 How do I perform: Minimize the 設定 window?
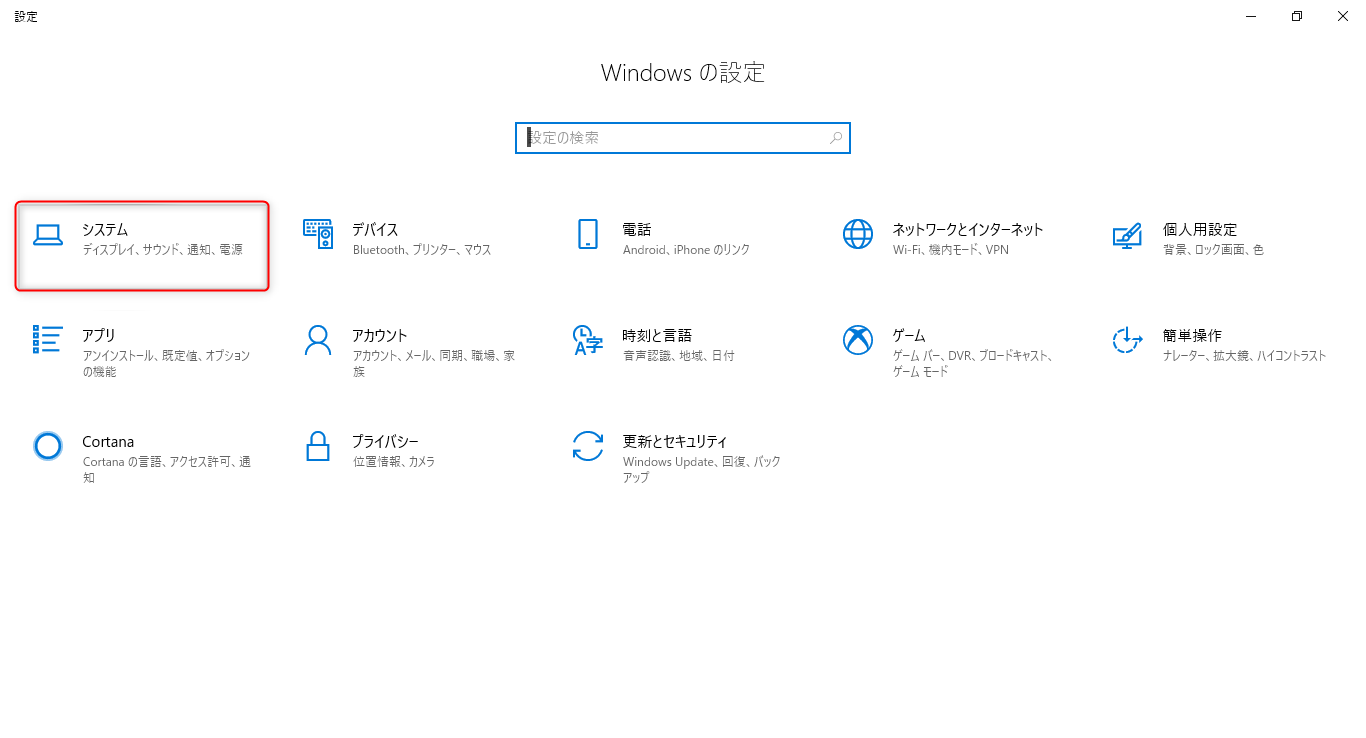[1251, 16]
